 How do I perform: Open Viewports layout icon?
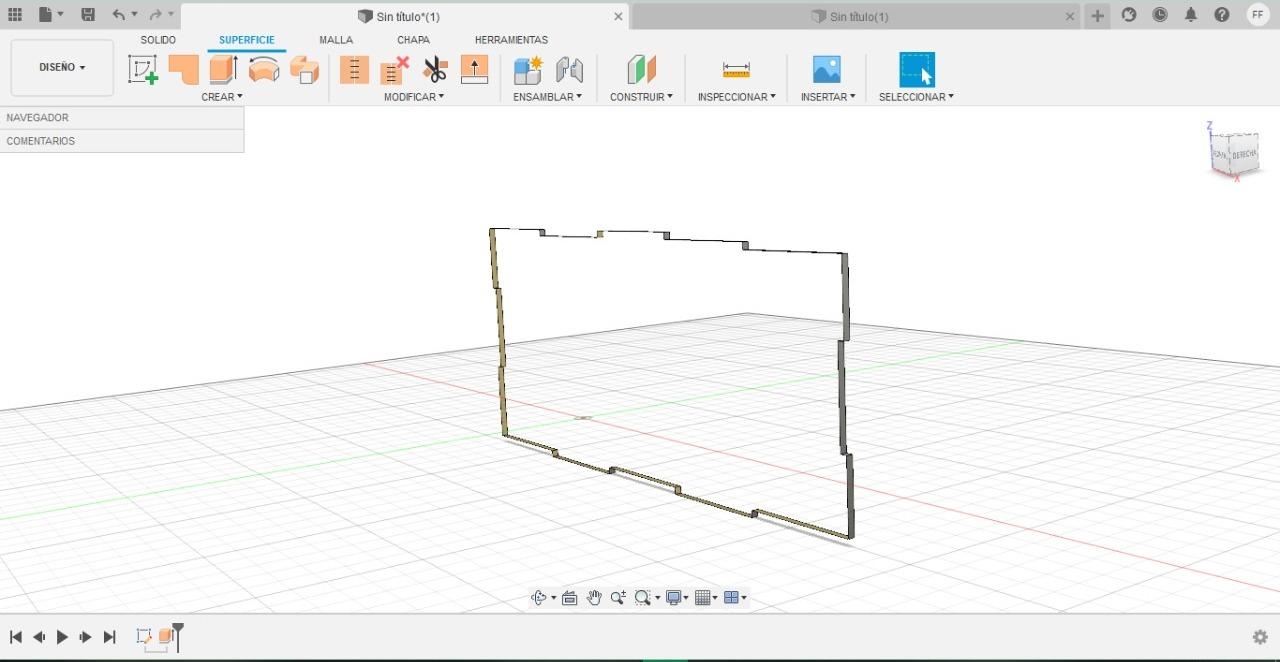(x=731, y=598)
